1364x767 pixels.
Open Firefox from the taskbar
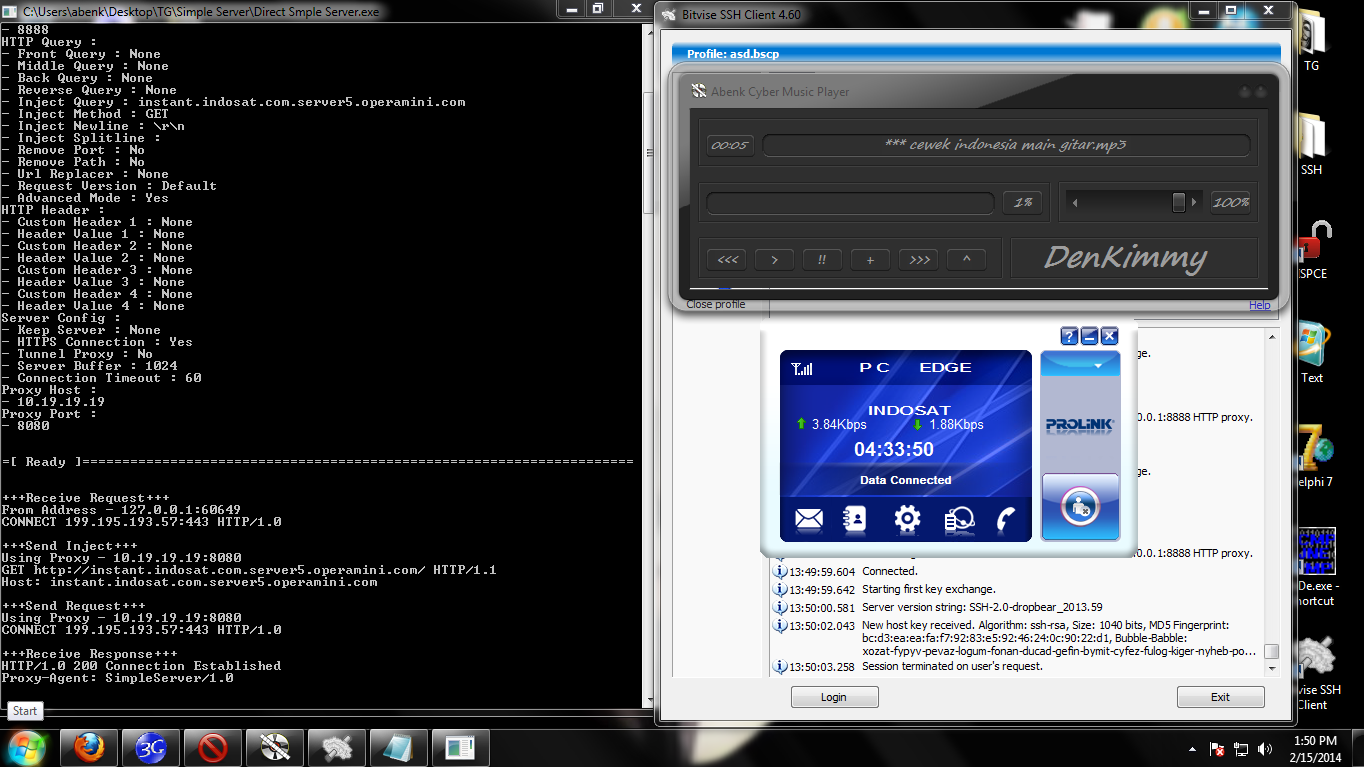pyautogui.click(x=89, y=746)
